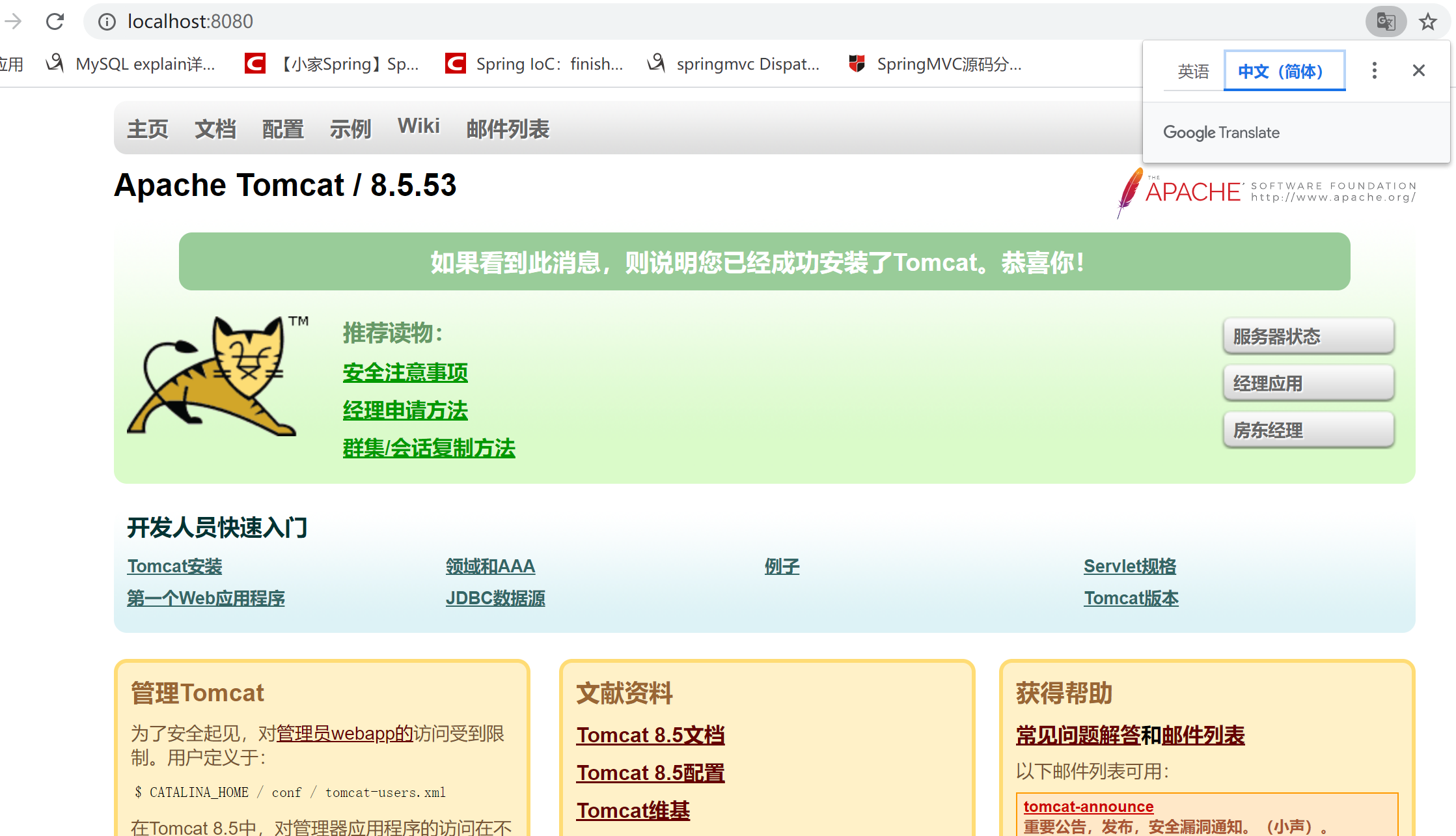Open the site information icon before localhost
This screenshot has height=836, width=1456.
pyautogui.click(x=107, y=21)
